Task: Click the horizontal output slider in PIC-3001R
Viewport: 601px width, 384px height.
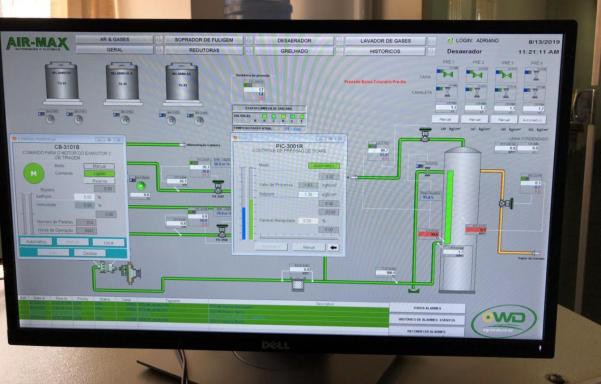Action: tap(298, 237)
